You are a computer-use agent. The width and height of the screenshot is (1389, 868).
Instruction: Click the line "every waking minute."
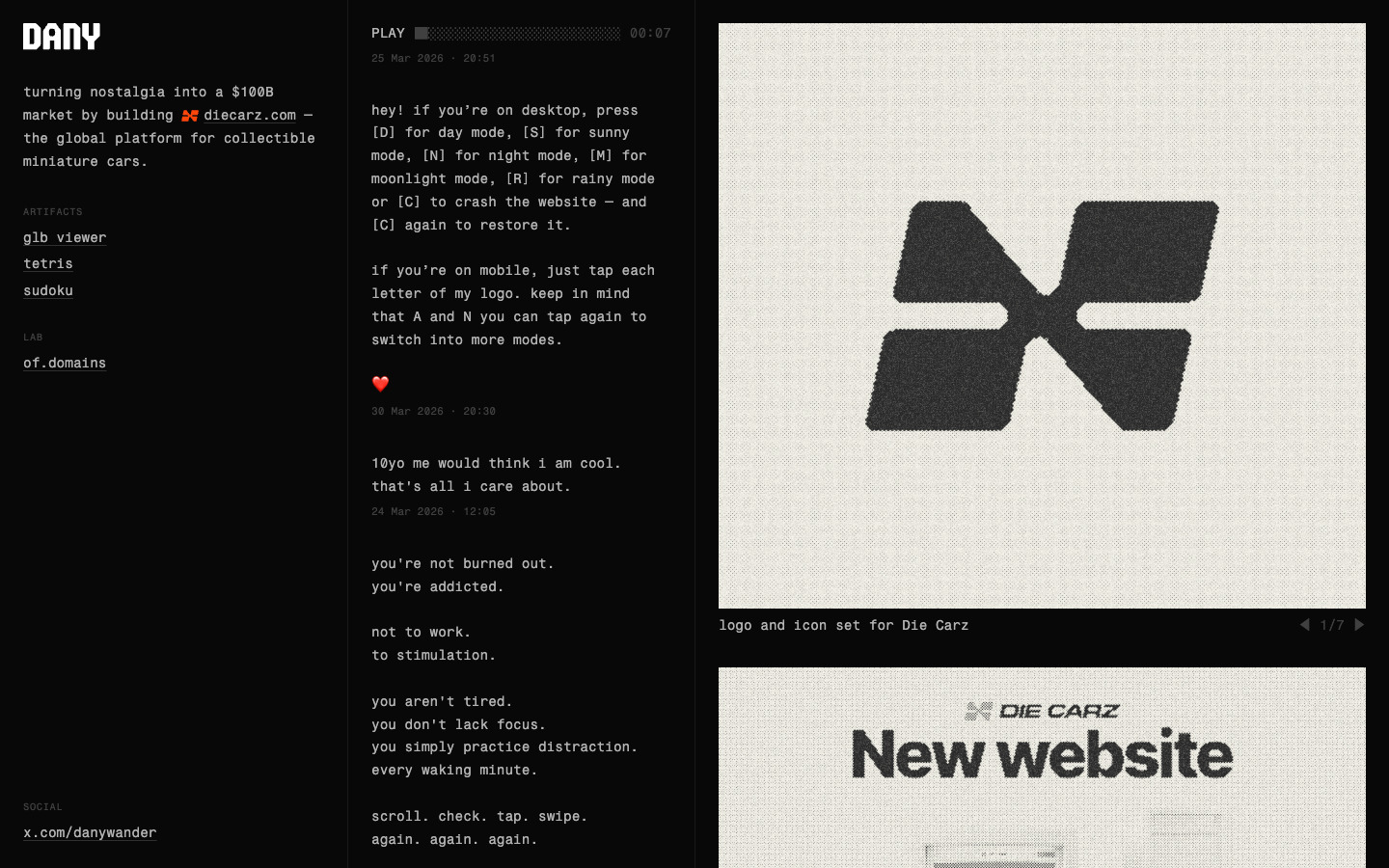(454, 770)
